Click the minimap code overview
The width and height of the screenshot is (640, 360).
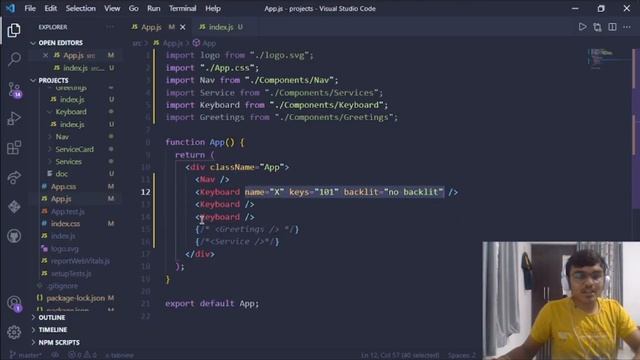[608, 59]
